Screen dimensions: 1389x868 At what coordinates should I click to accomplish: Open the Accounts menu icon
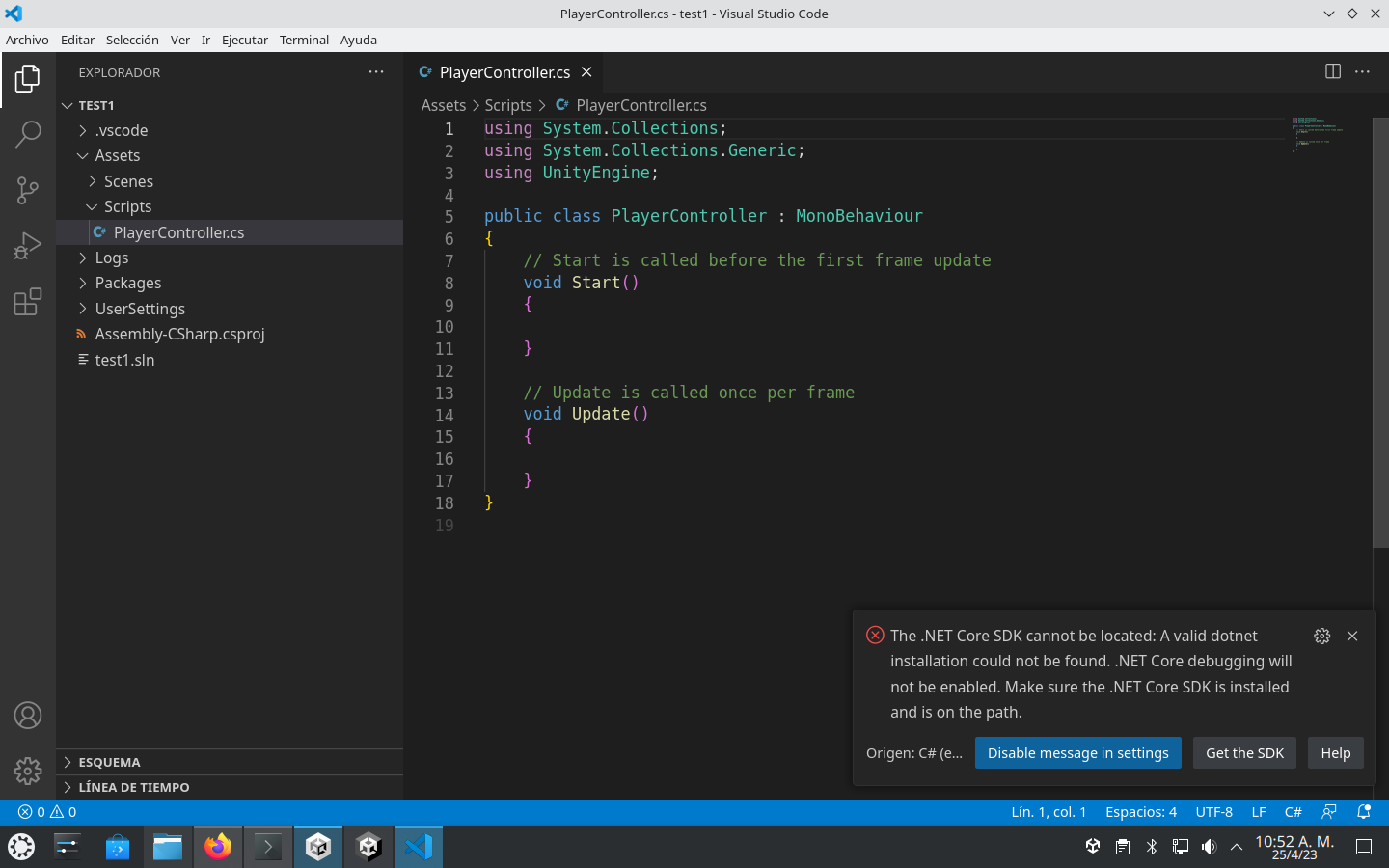[x=28, y=716]
